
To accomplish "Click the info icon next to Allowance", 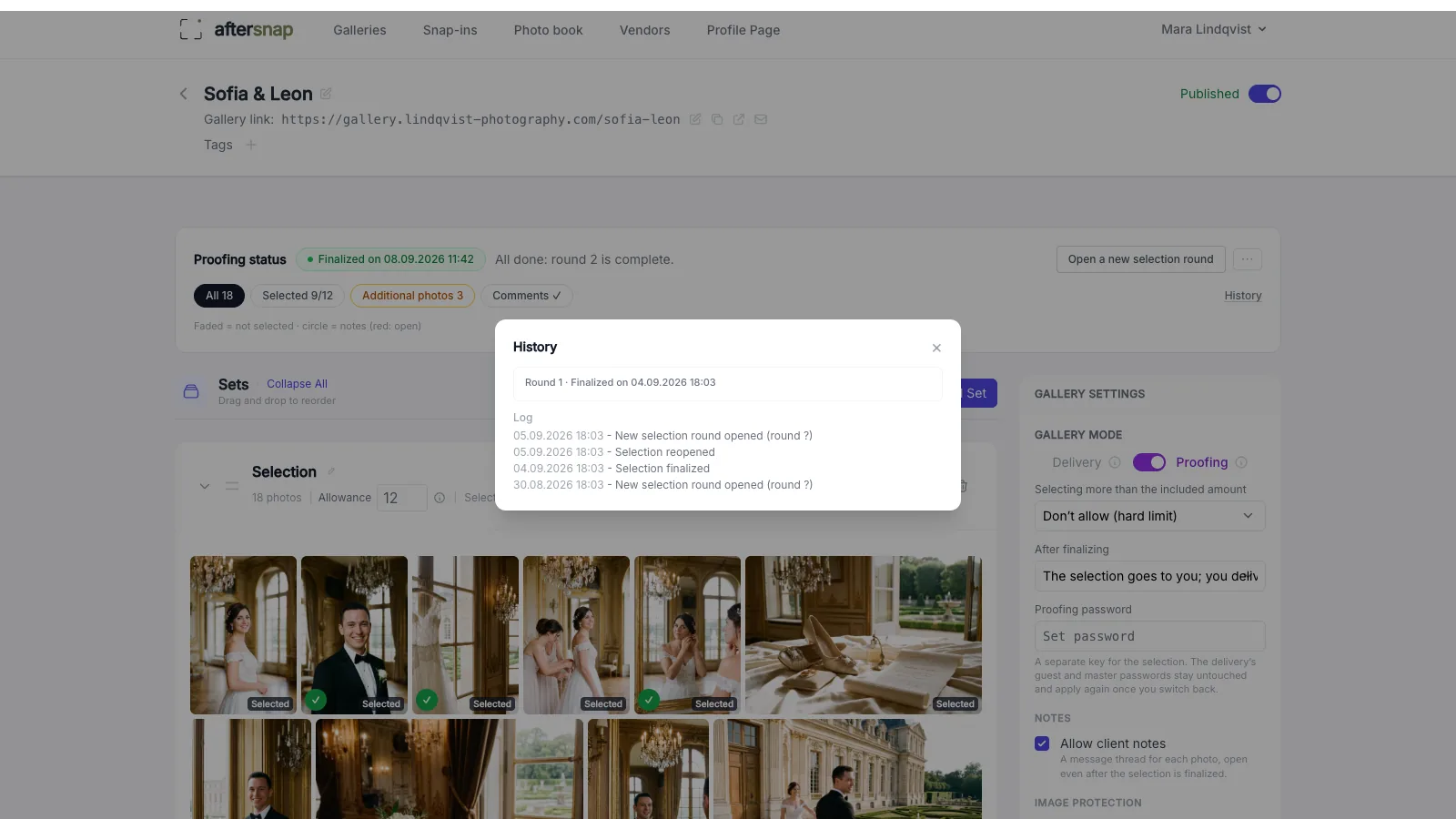I will [x=440, y=498].
